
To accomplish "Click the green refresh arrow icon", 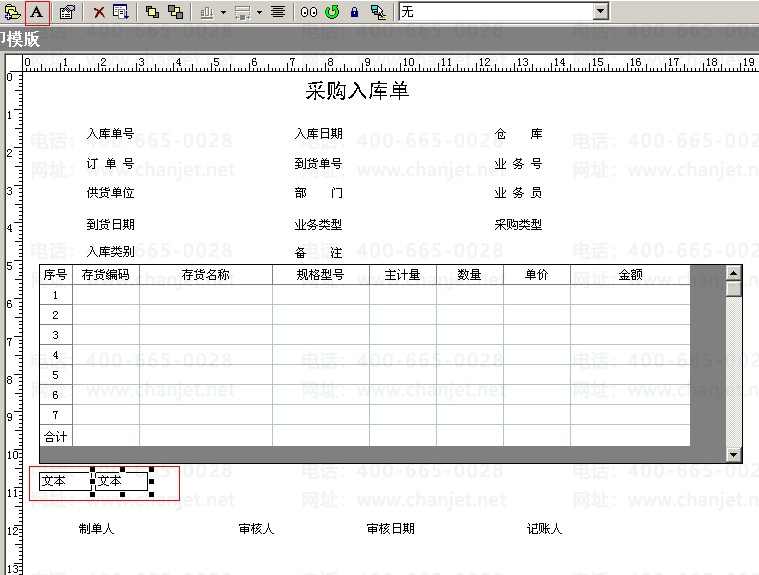I will pos(332,12).
